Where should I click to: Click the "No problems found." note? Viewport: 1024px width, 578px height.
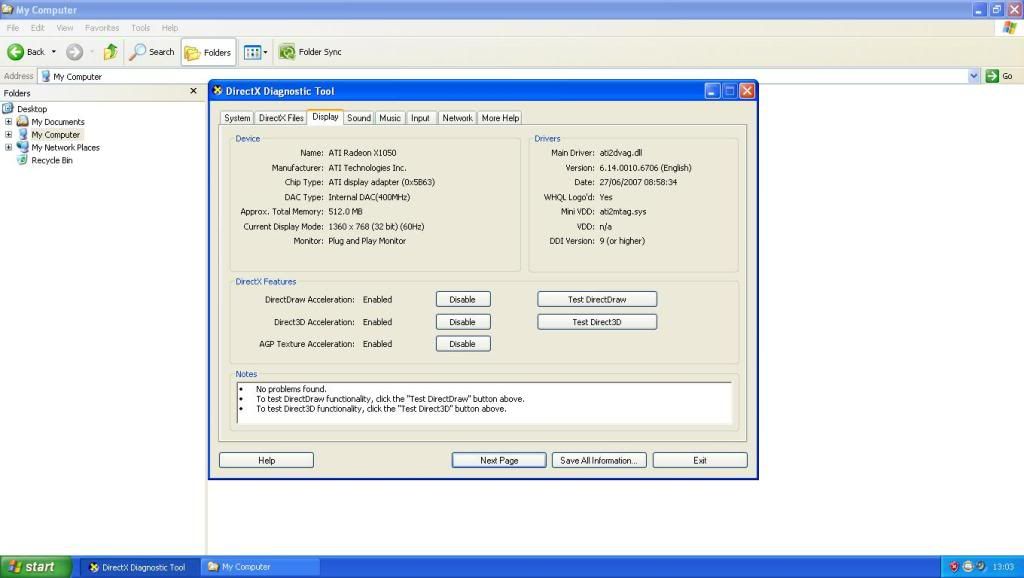[291, 389]
